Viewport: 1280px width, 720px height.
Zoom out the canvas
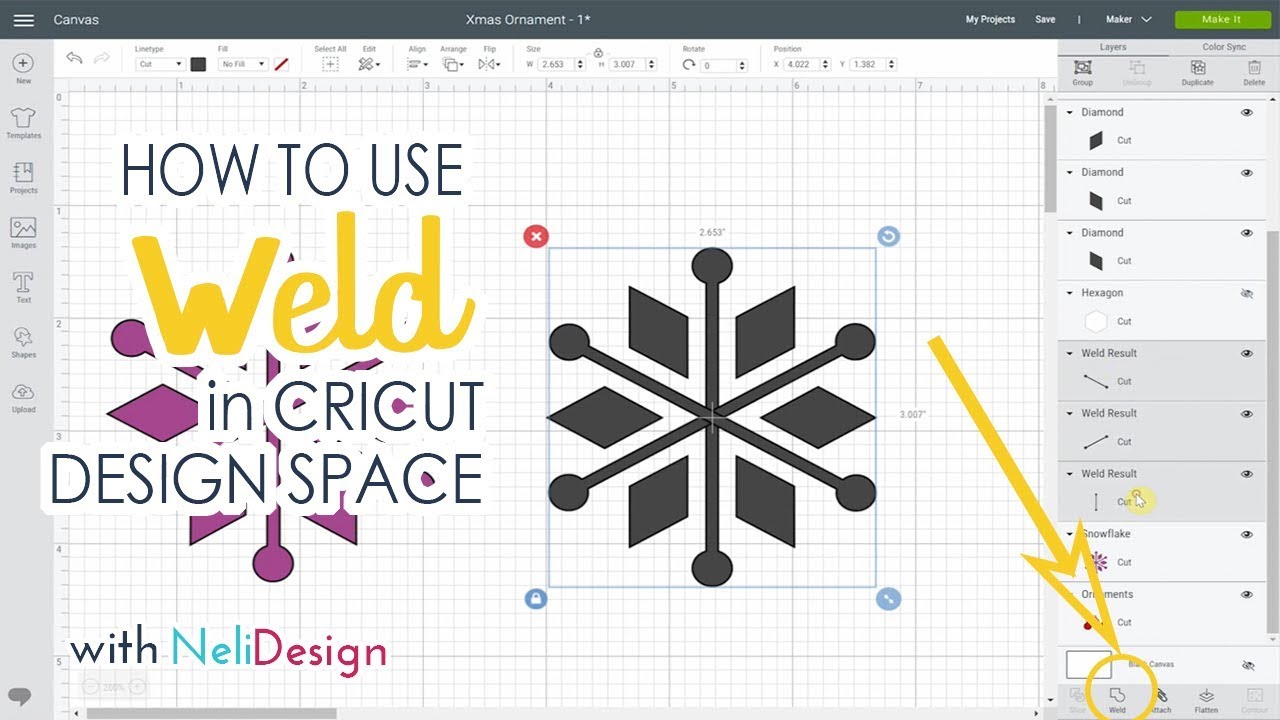pos(91,687)
